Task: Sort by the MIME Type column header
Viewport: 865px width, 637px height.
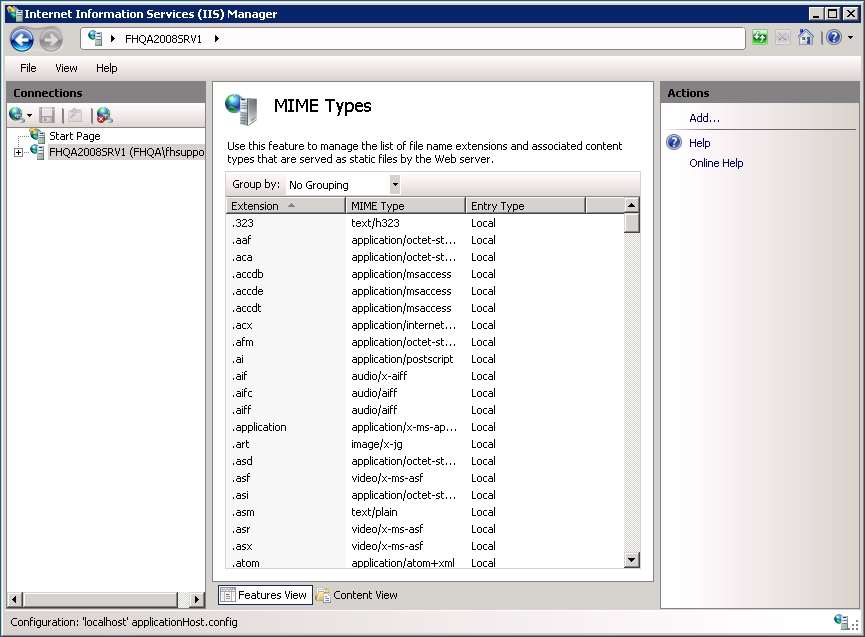Action: (405, 206)
